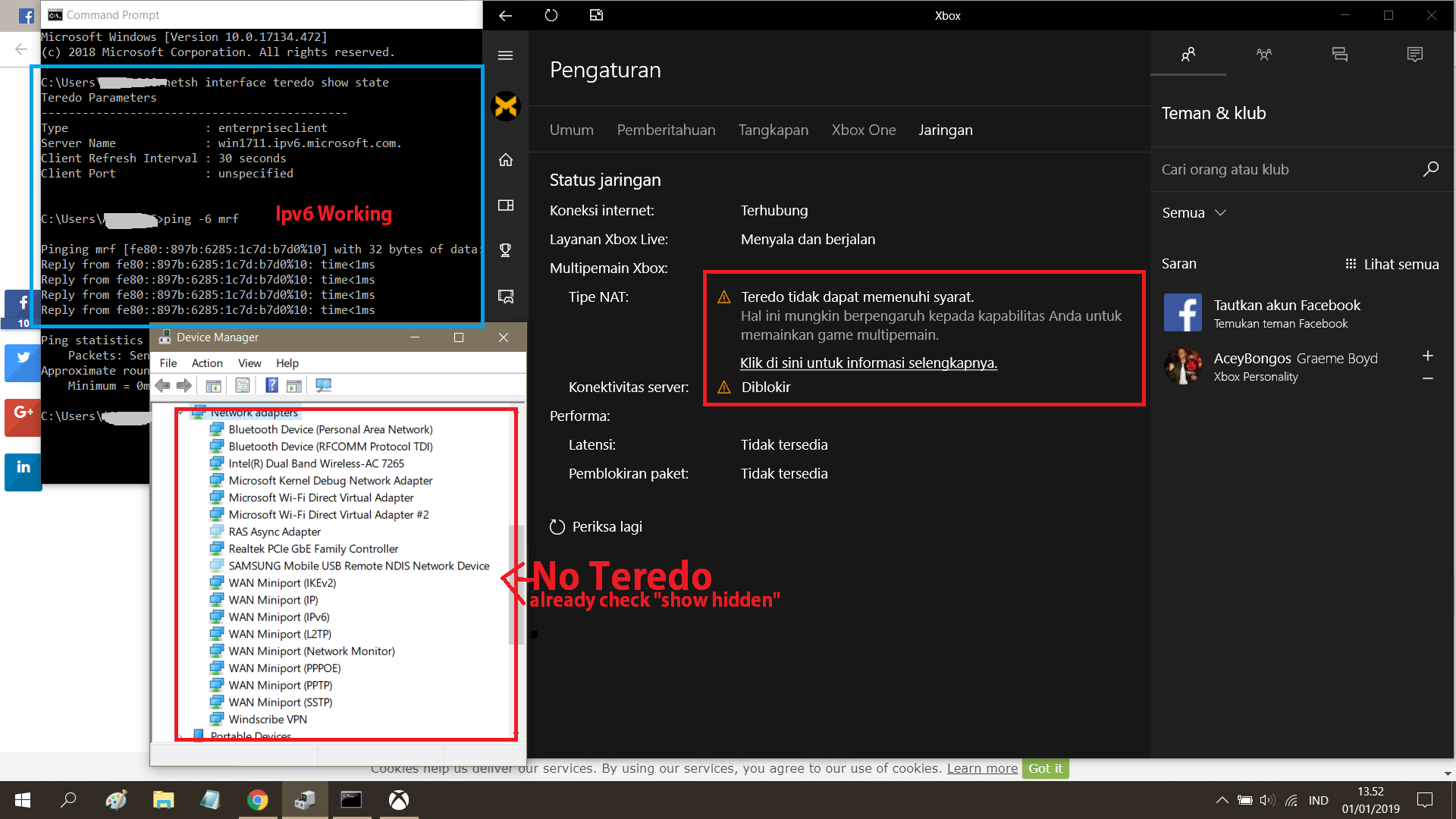This screenshot has height=819, width=1456.
Task: Go to Xbox Home icon in sidebar
Action: (x=506, y=160)
